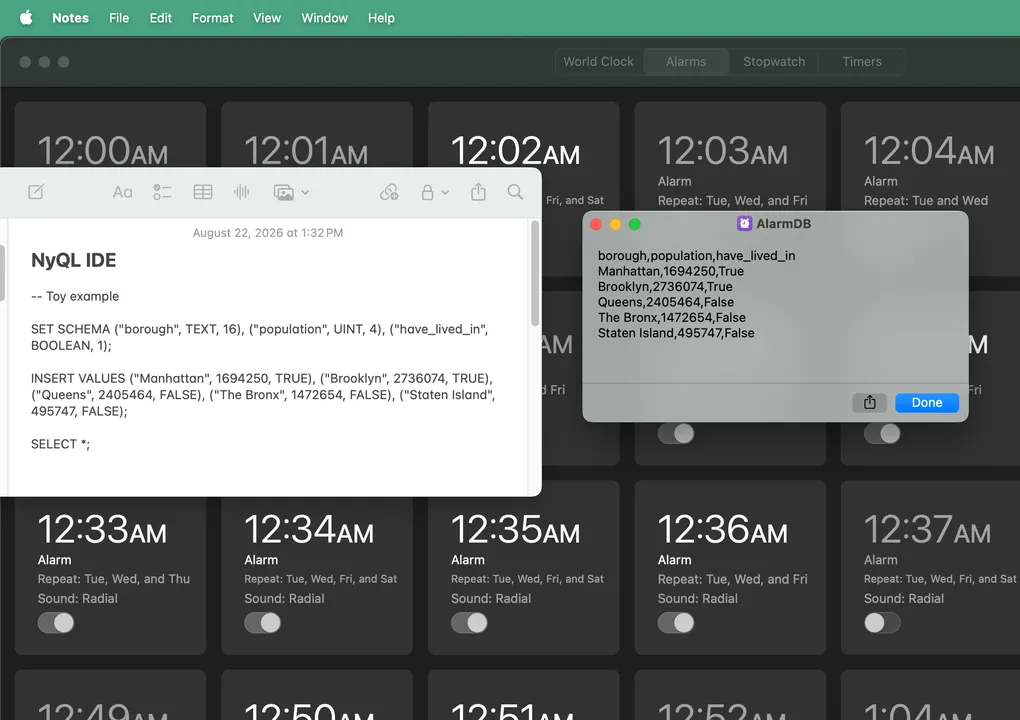Viewport: 1020px width, 720px height.
Task: Open the 12:02AM alarm card
Action: (x=524, y=135)
